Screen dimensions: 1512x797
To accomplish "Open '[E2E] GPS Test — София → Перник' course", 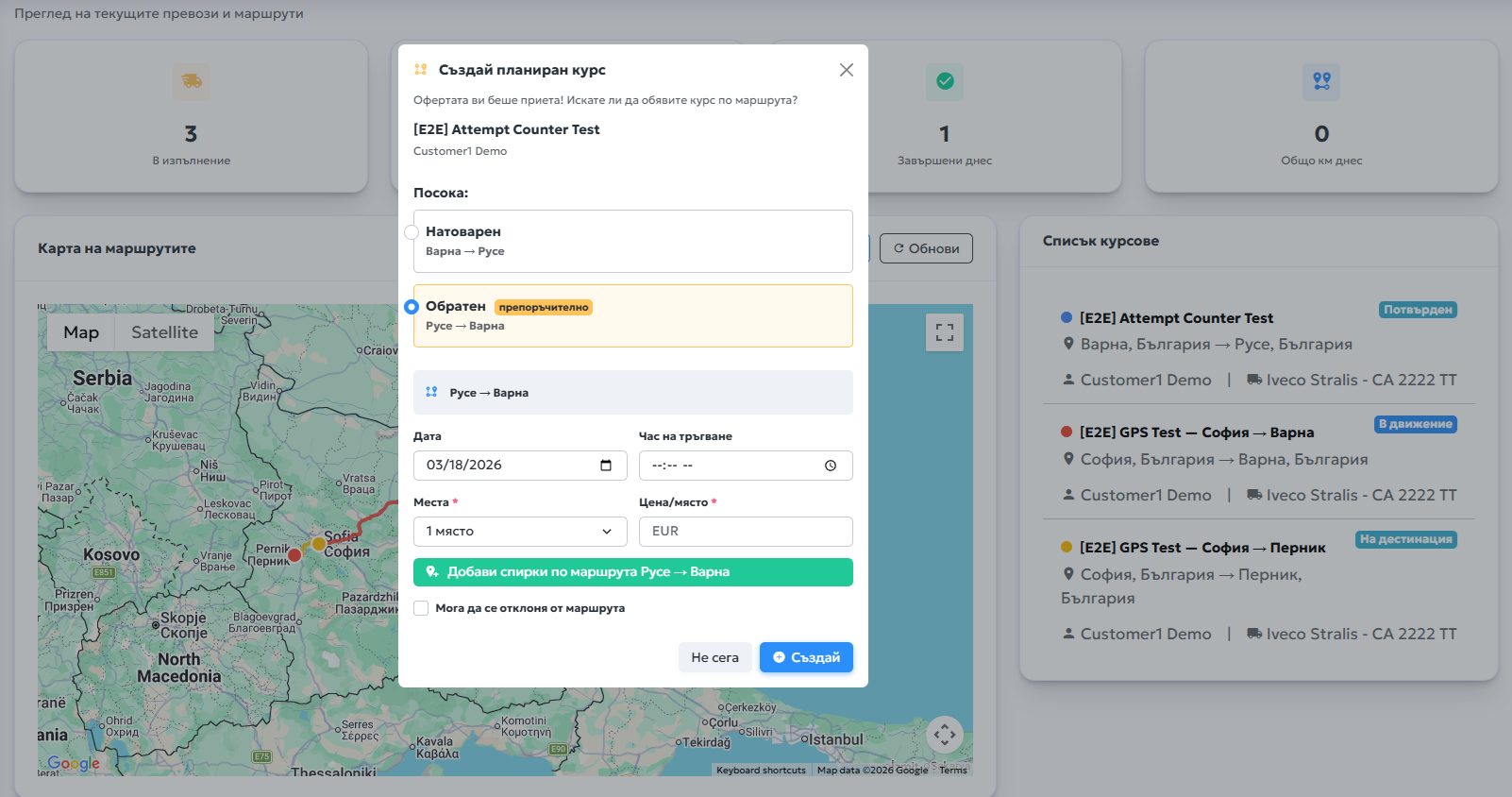I will (1202, 548).
